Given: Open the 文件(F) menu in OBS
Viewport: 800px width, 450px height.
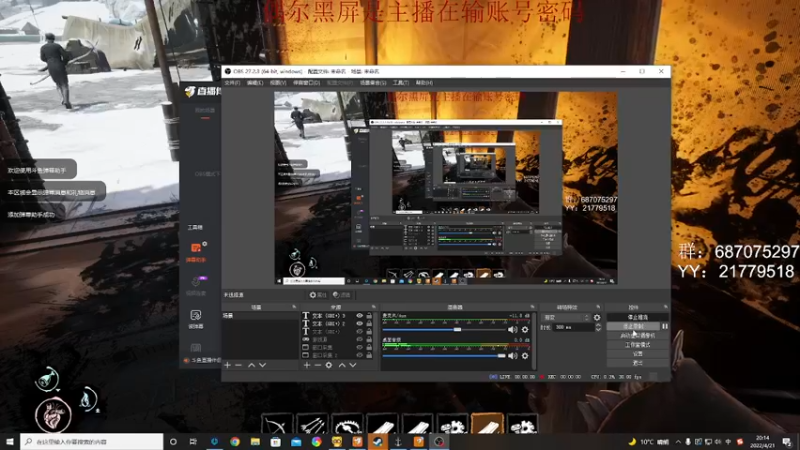Looking at the screenshot, I should 232,83.
